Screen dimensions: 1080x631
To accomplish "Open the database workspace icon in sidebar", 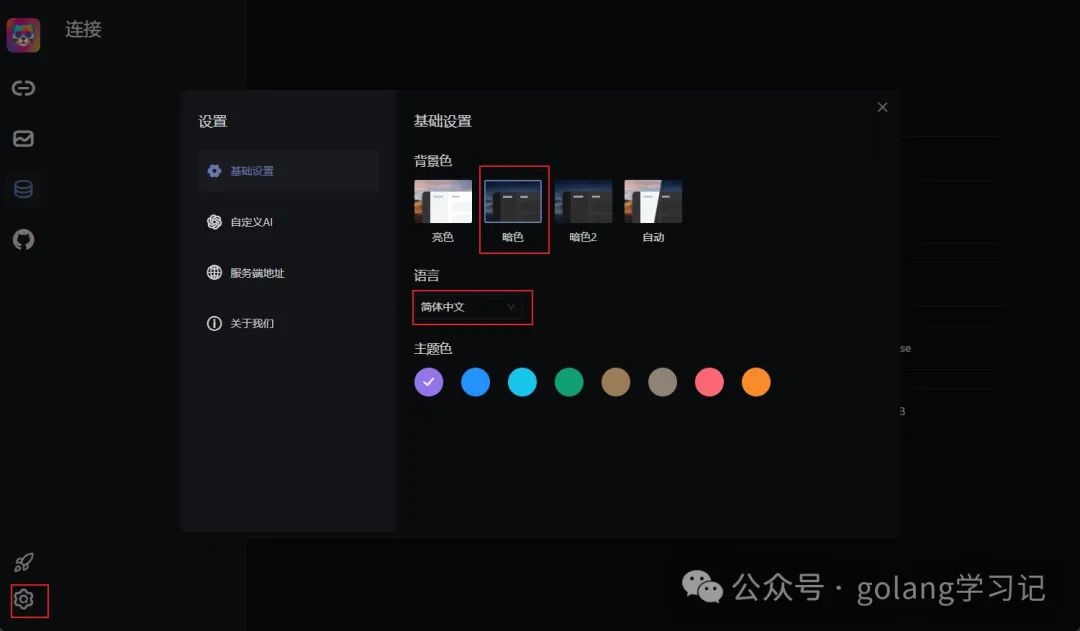I will pos(23,189).
